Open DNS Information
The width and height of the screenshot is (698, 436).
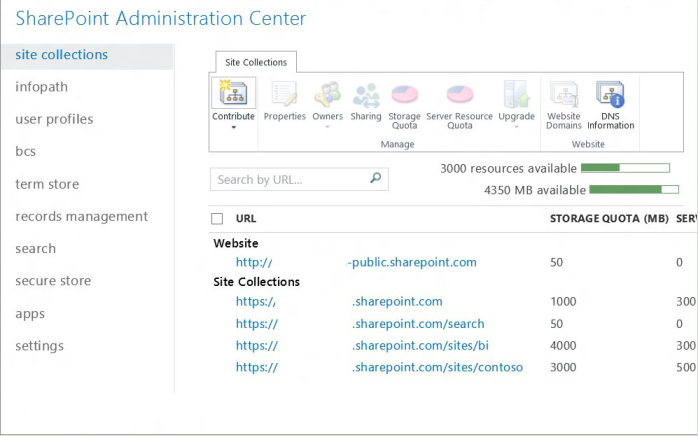(610, 95)
